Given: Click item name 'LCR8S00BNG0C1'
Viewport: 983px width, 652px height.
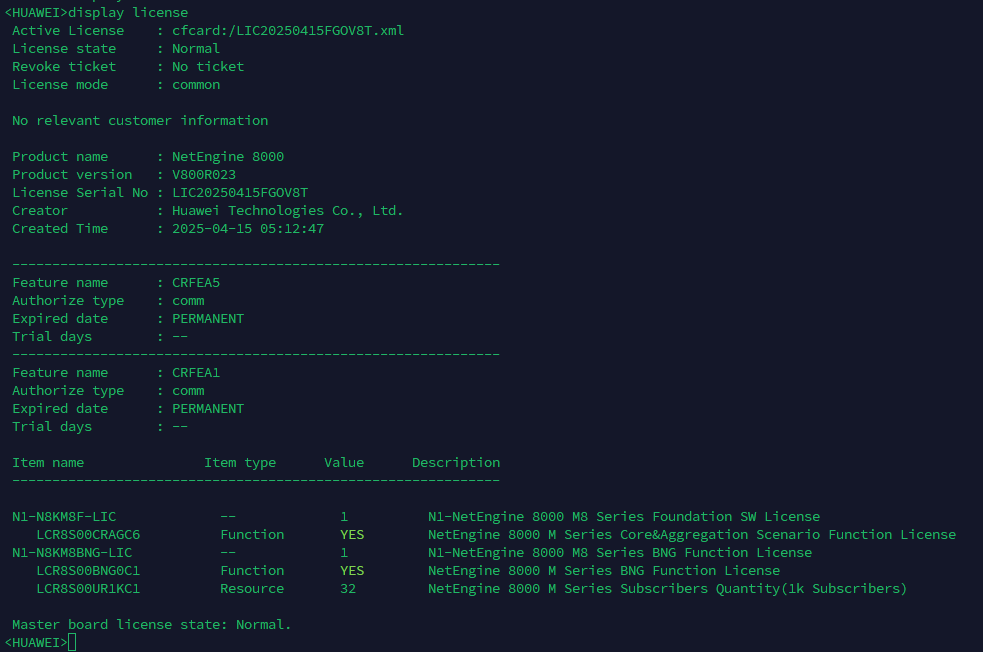Looking at the screenshot, I should point(88,570).
